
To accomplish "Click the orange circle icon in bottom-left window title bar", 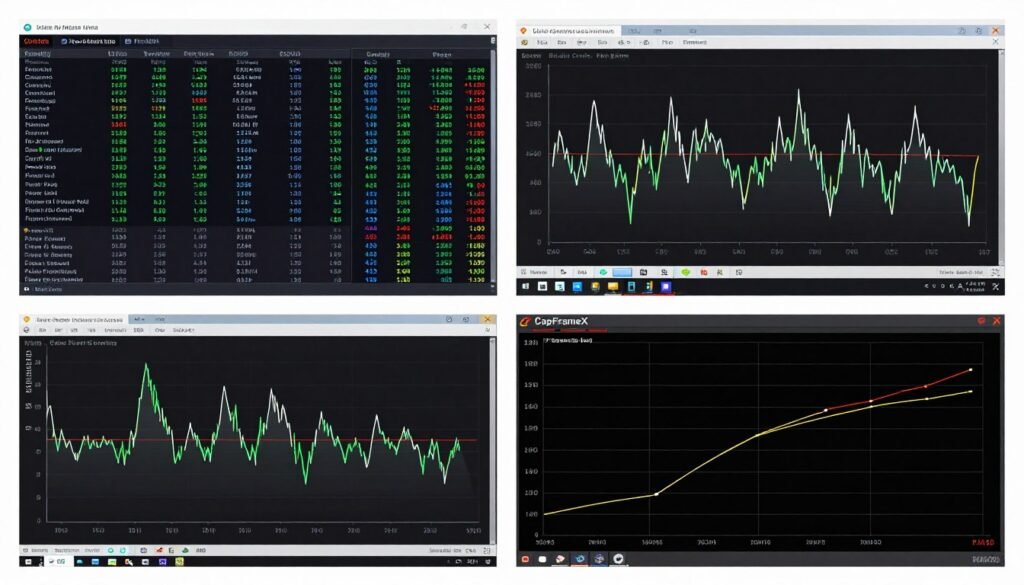I will (x=27, y=319).
